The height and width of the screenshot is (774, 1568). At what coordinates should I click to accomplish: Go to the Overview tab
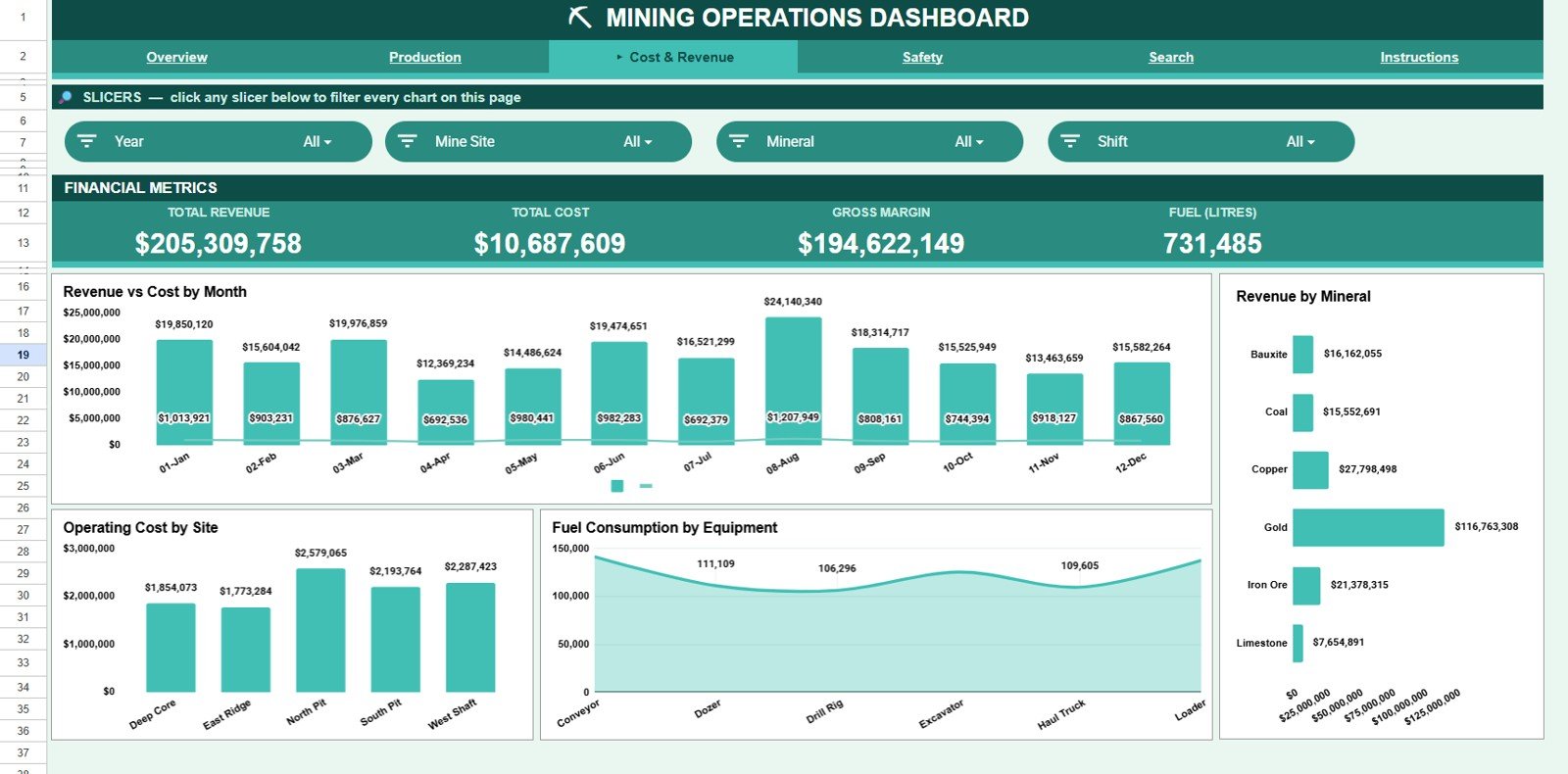[x=176, y=57]
